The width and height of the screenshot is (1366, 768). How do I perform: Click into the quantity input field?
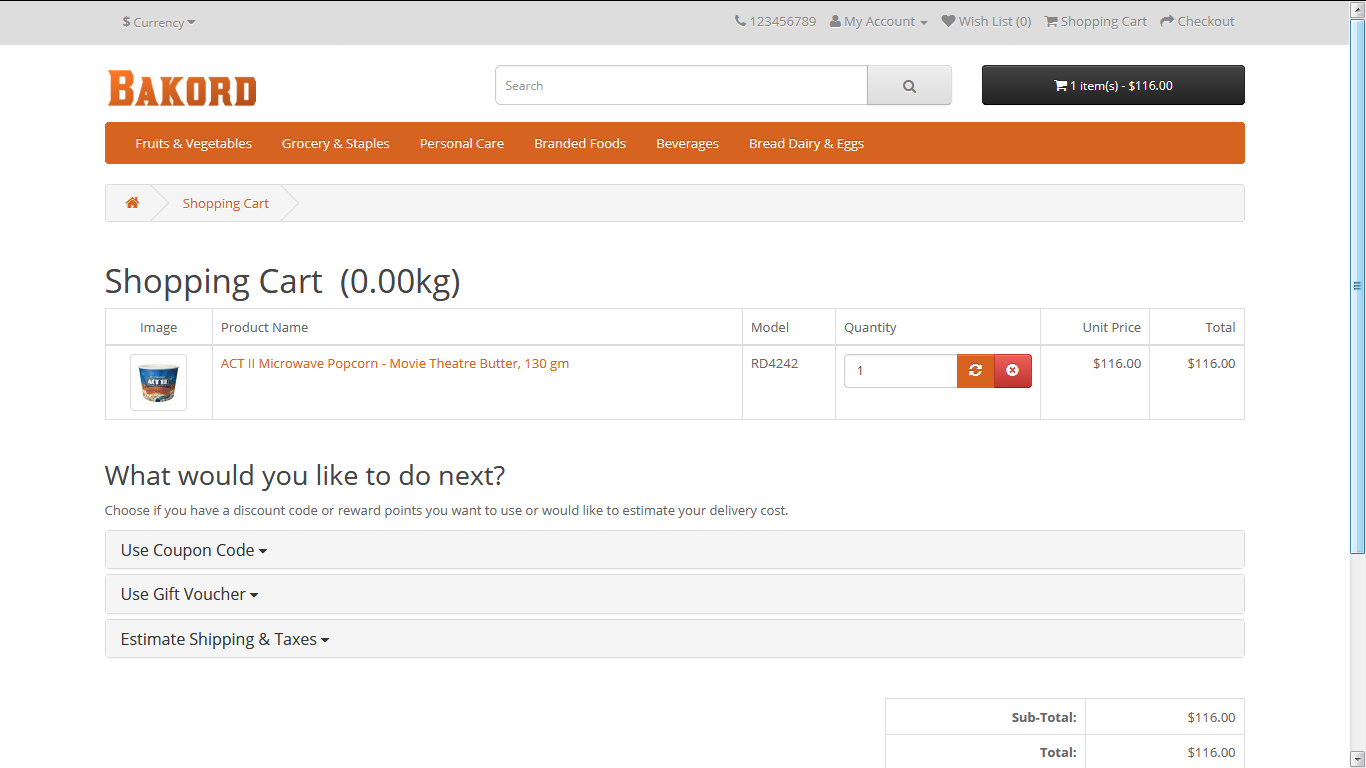[x=900, y=371]
